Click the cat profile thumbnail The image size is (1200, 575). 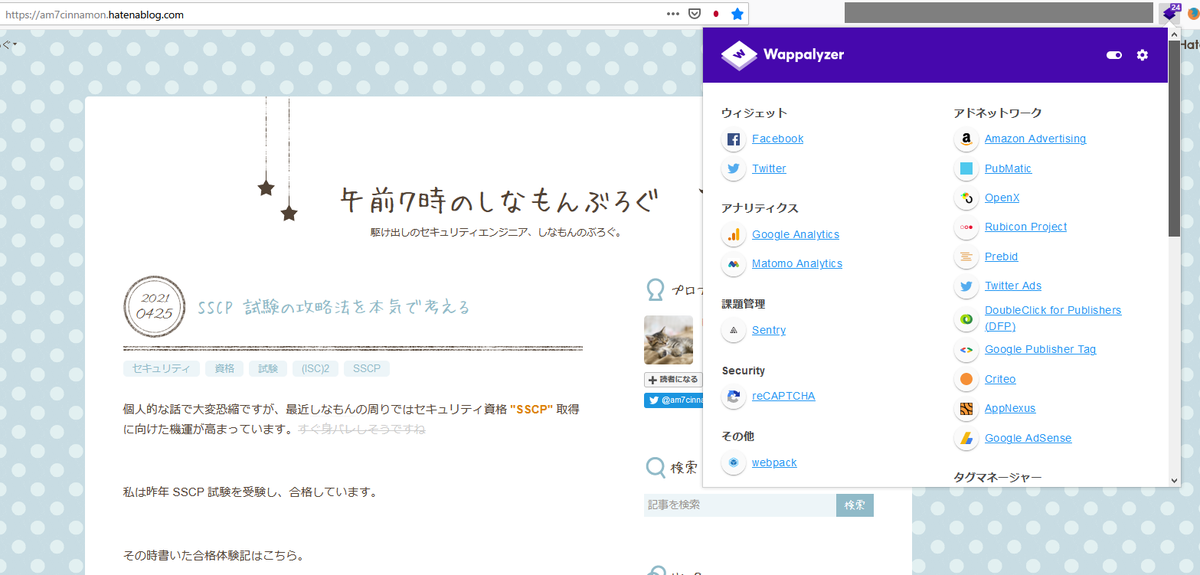coord(669,340)
